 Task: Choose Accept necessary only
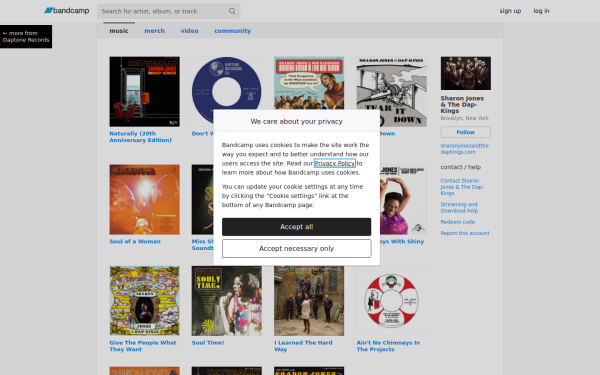(x=297, y=249)
